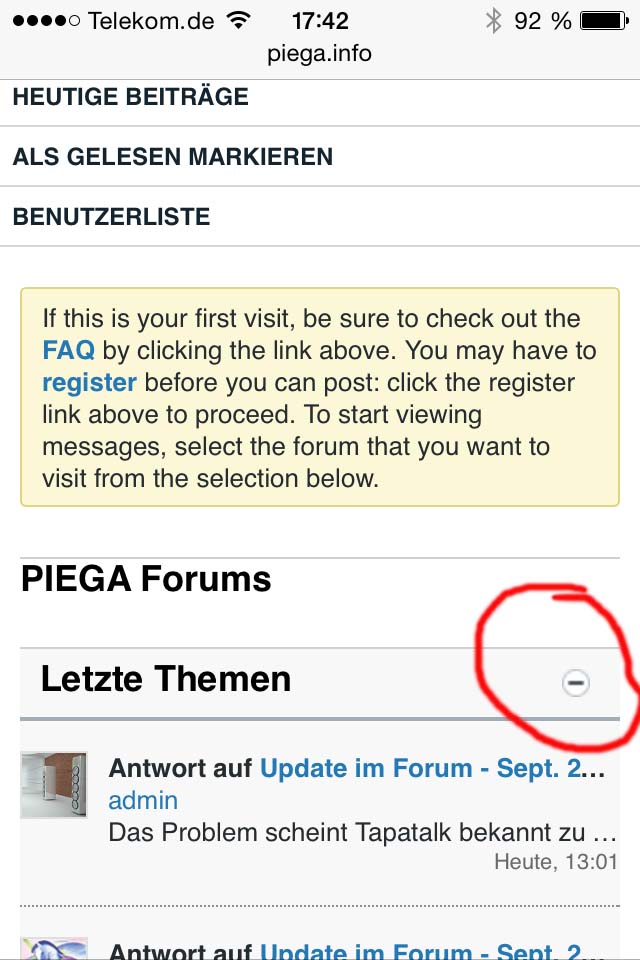Open the second Update im Forum link

[432, 951]
